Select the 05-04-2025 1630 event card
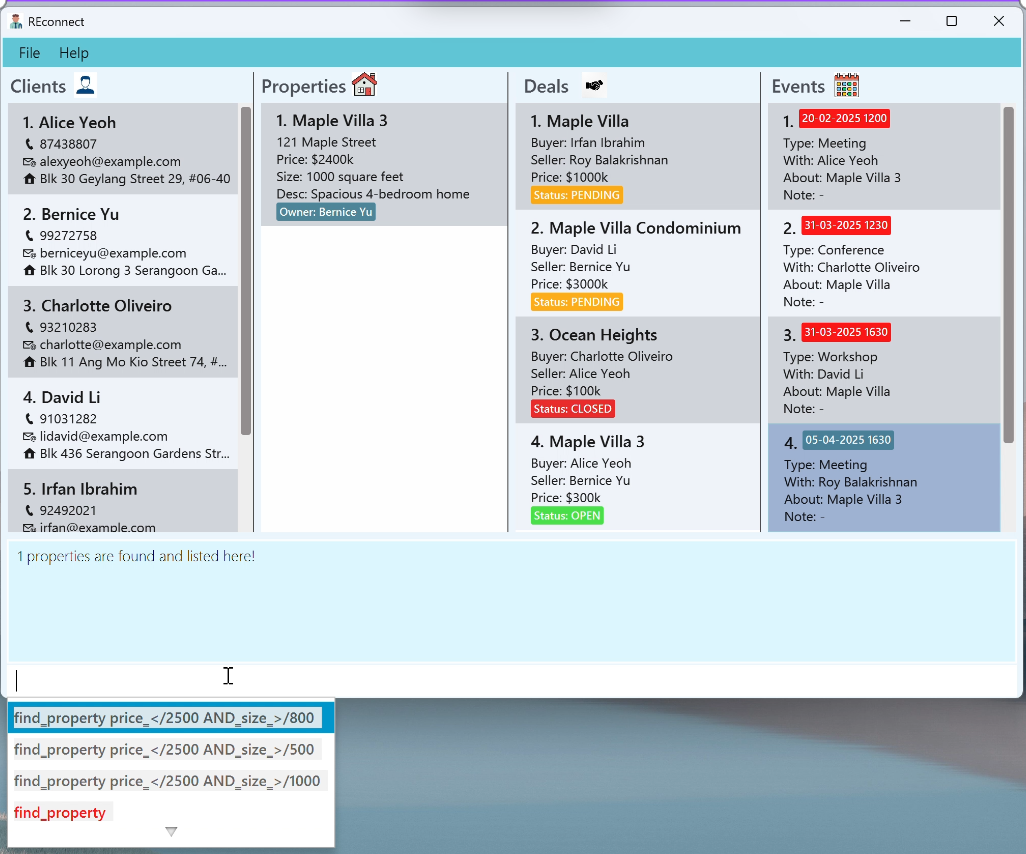1026x854 pixels. tap(883, 477)
